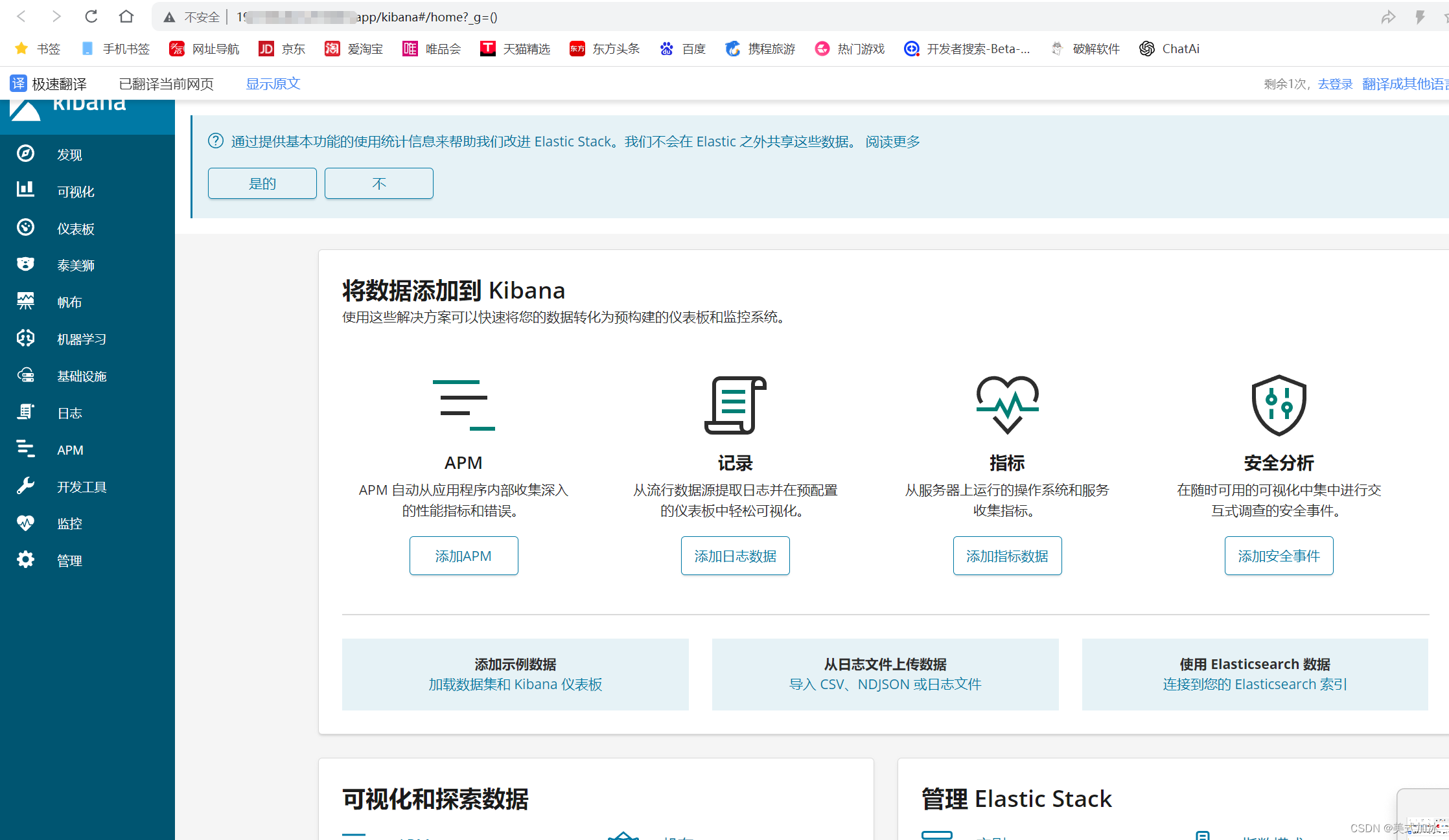Click the browser home button

pos(126,16)
